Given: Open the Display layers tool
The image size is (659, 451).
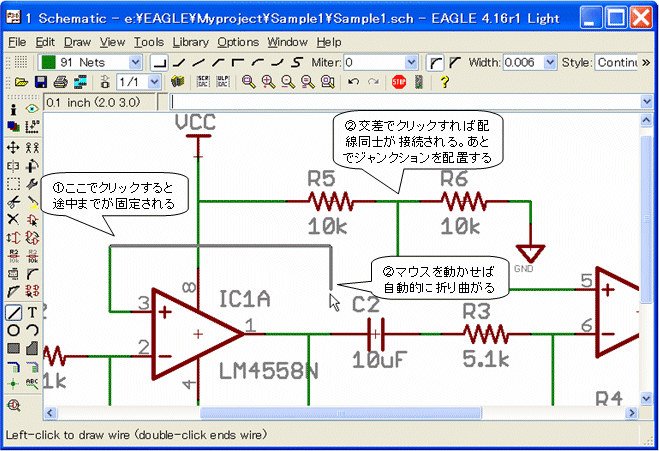Looking at the screenshot, I should (13, 127).
